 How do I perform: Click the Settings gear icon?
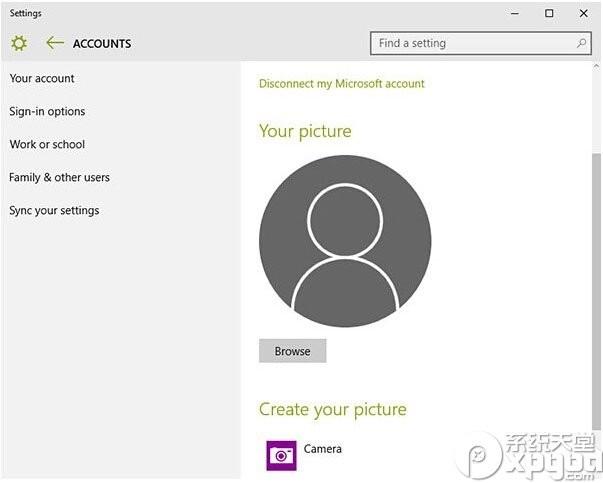[x=19, y=43]
